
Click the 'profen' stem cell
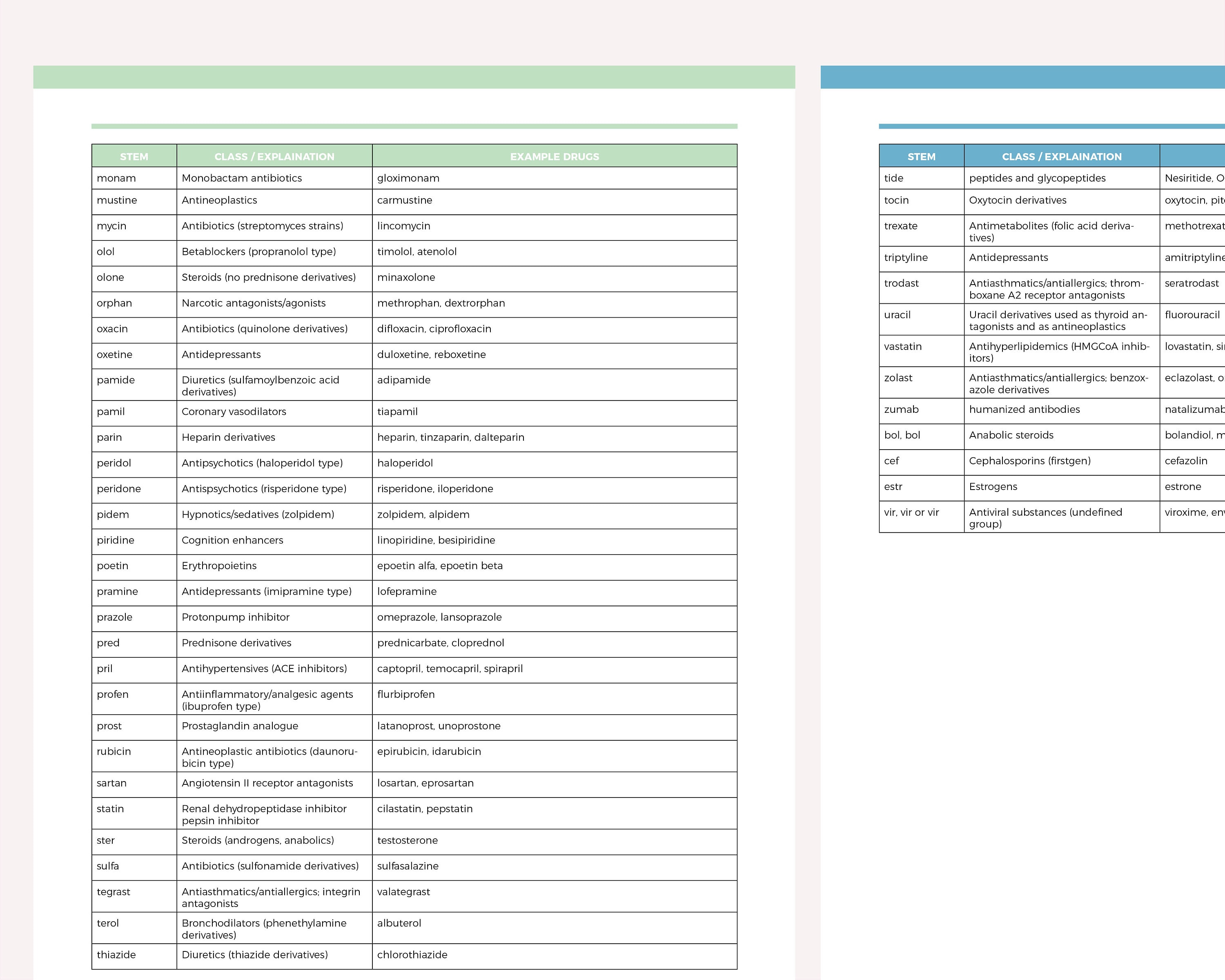134,699
